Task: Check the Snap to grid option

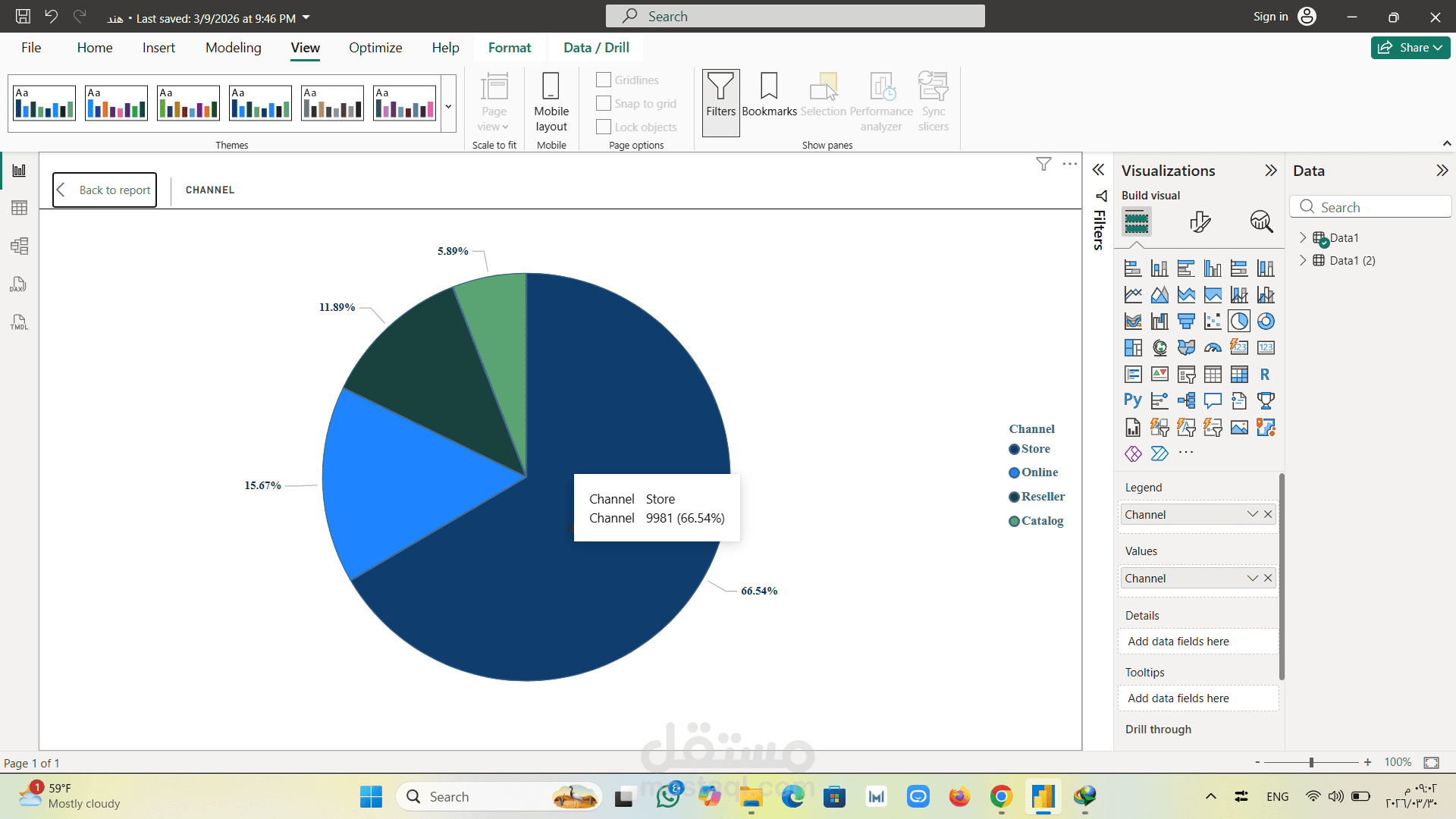Action: (604, 103)
